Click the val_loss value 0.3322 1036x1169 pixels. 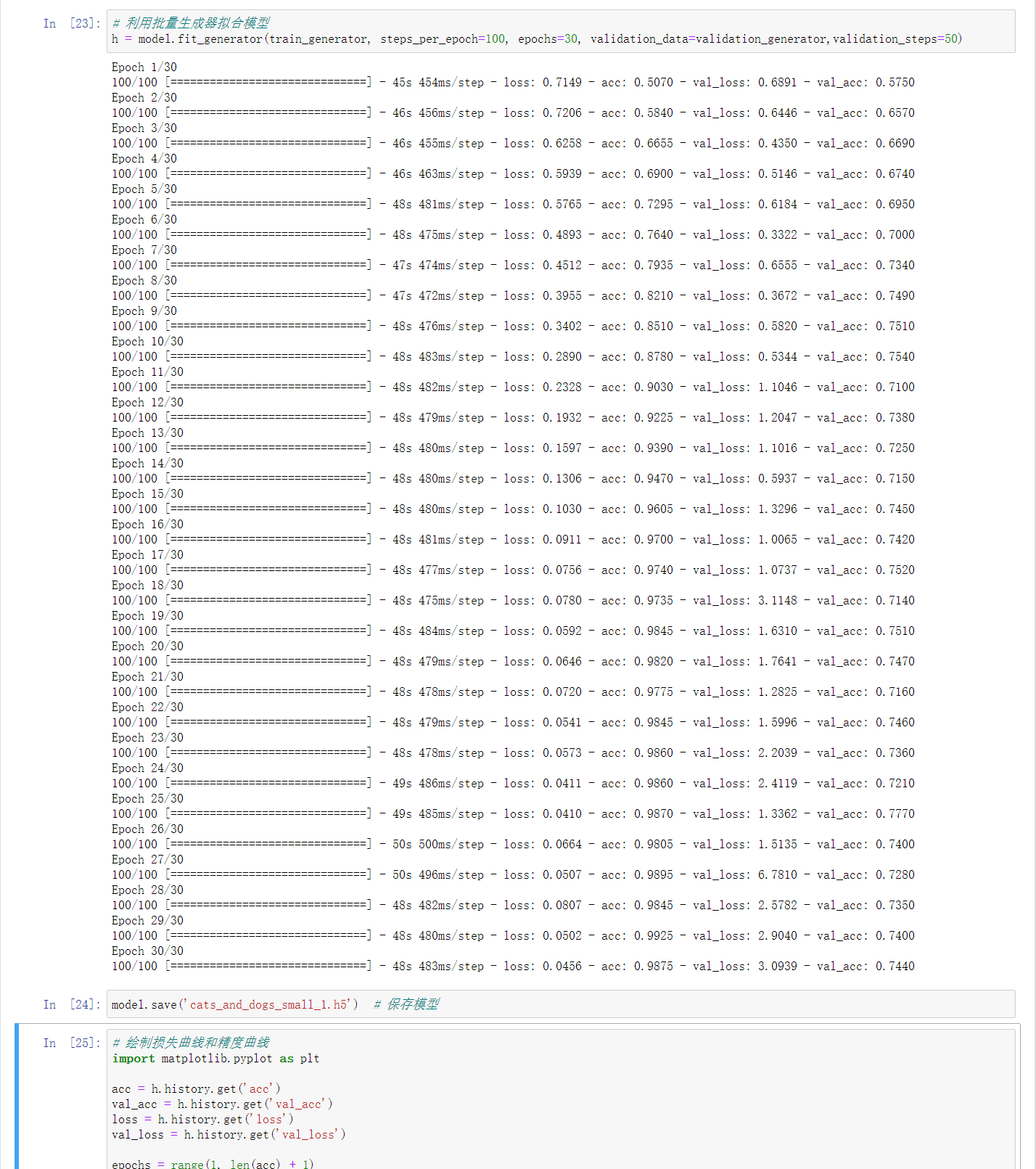pos(778,235)
